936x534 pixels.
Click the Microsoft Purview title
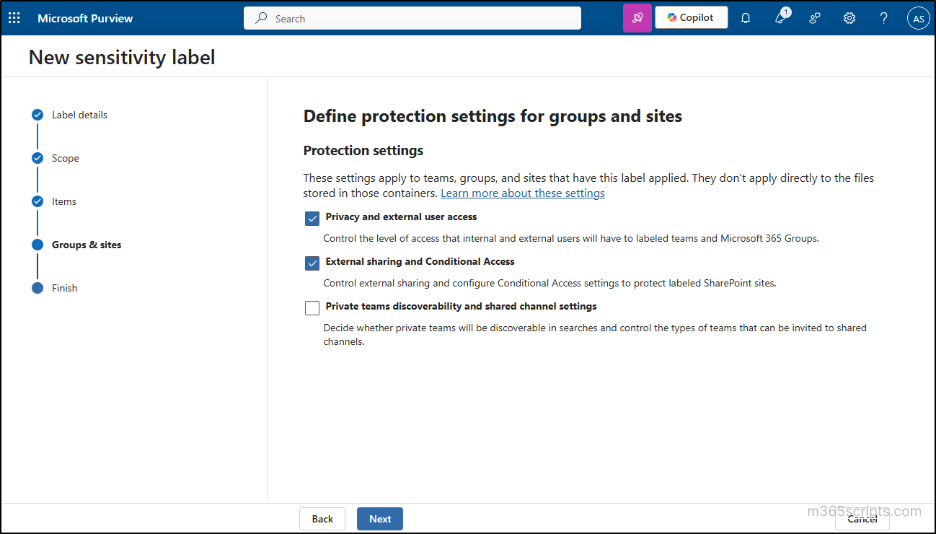85,18
